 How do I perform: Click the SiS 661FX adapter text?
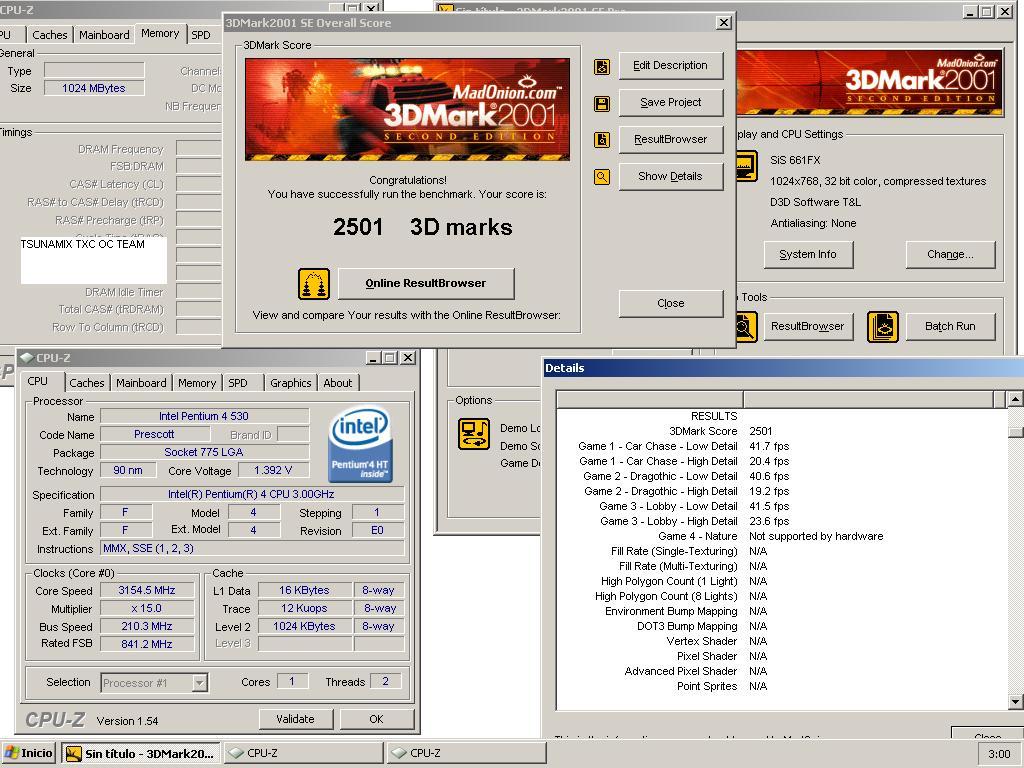click(x=795, y=160)
